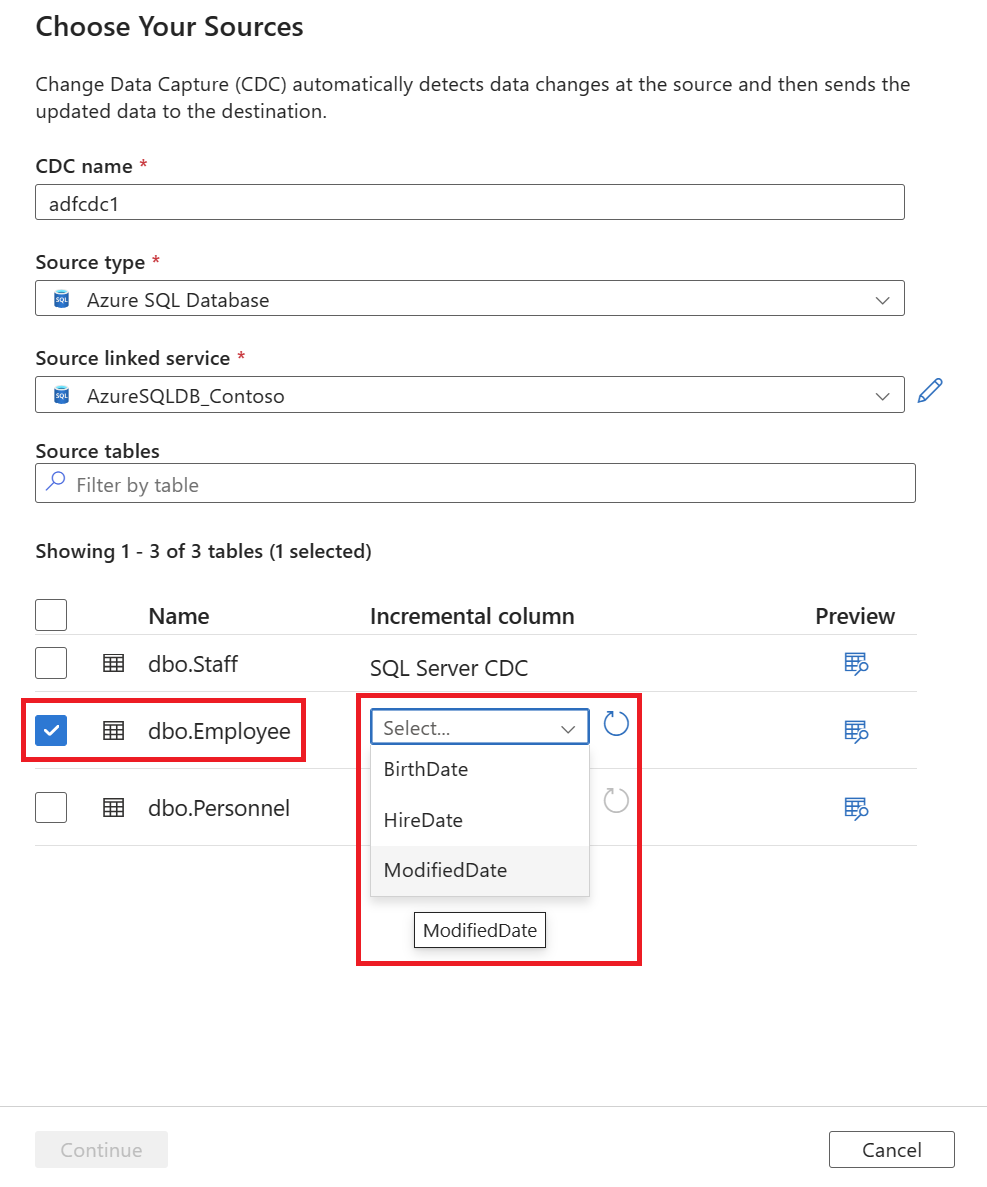The image size is (987, 1187).
Task: Click the refresh icon on dbo.Personnel row
Action: tap(616, 800)
